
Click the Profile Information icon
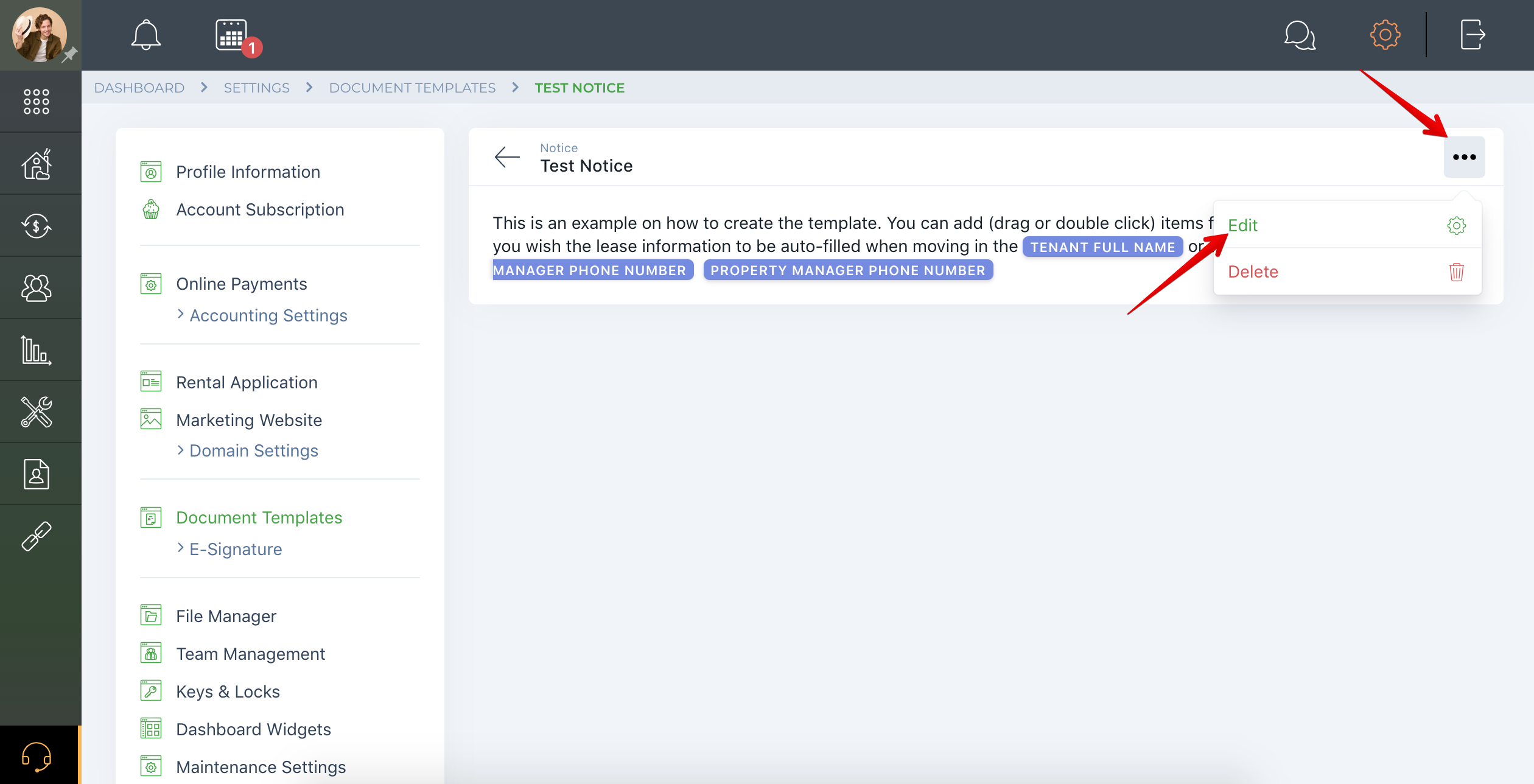[x=151, y=172]
